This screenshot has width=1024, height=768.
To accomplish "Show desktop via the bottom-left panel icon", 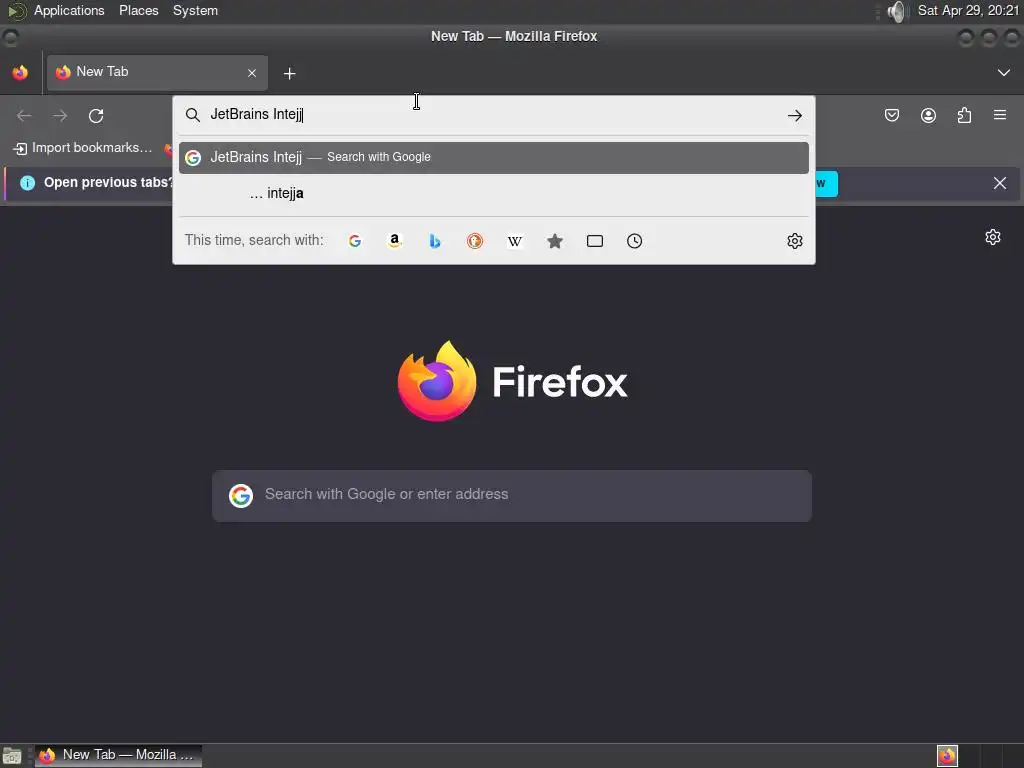I will coord(12,756).
